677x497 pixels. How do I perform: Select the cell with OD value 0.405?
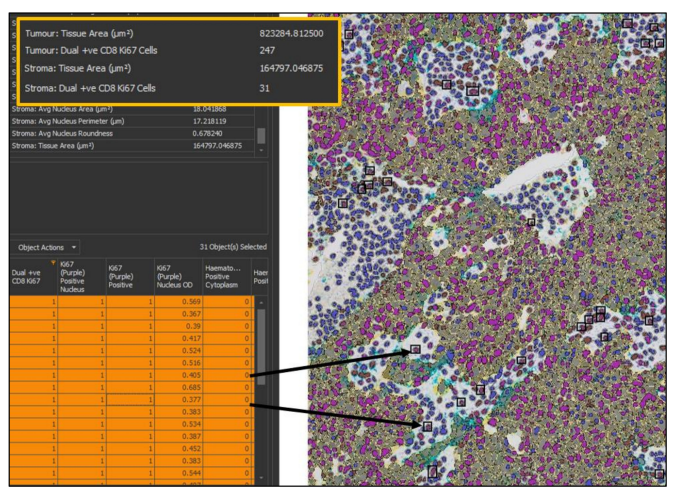click(x=178, y=375)
